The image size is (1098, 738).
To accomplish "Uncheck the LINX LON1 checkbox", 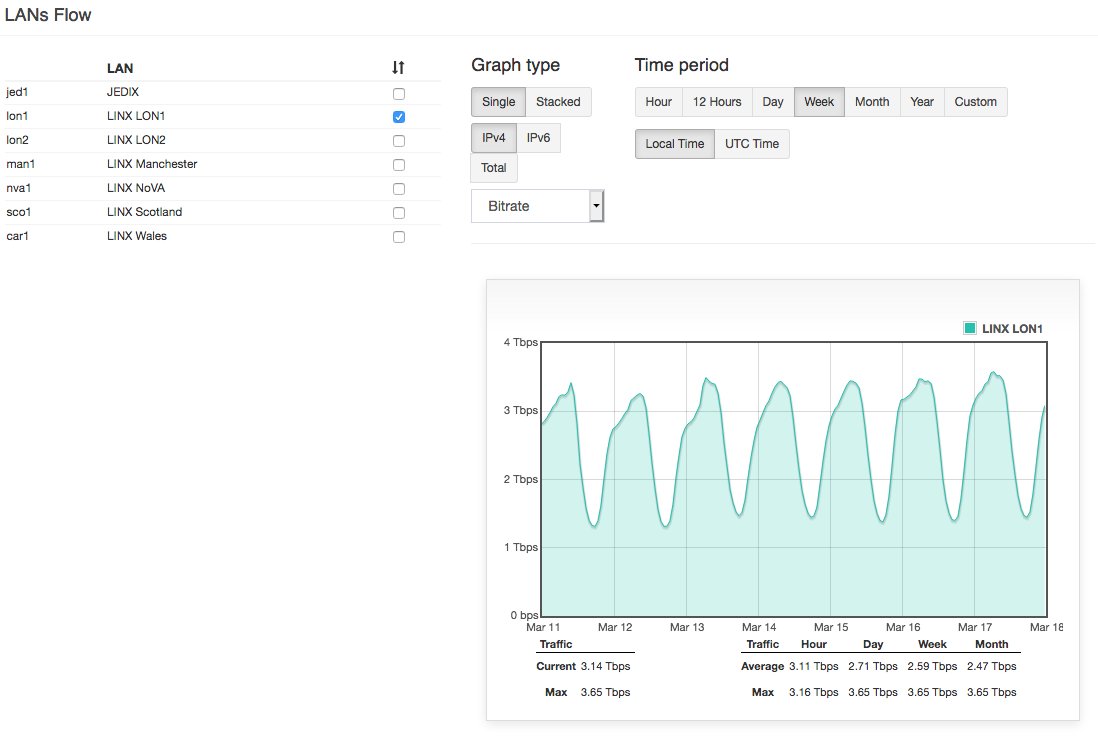I will point(398,117).
